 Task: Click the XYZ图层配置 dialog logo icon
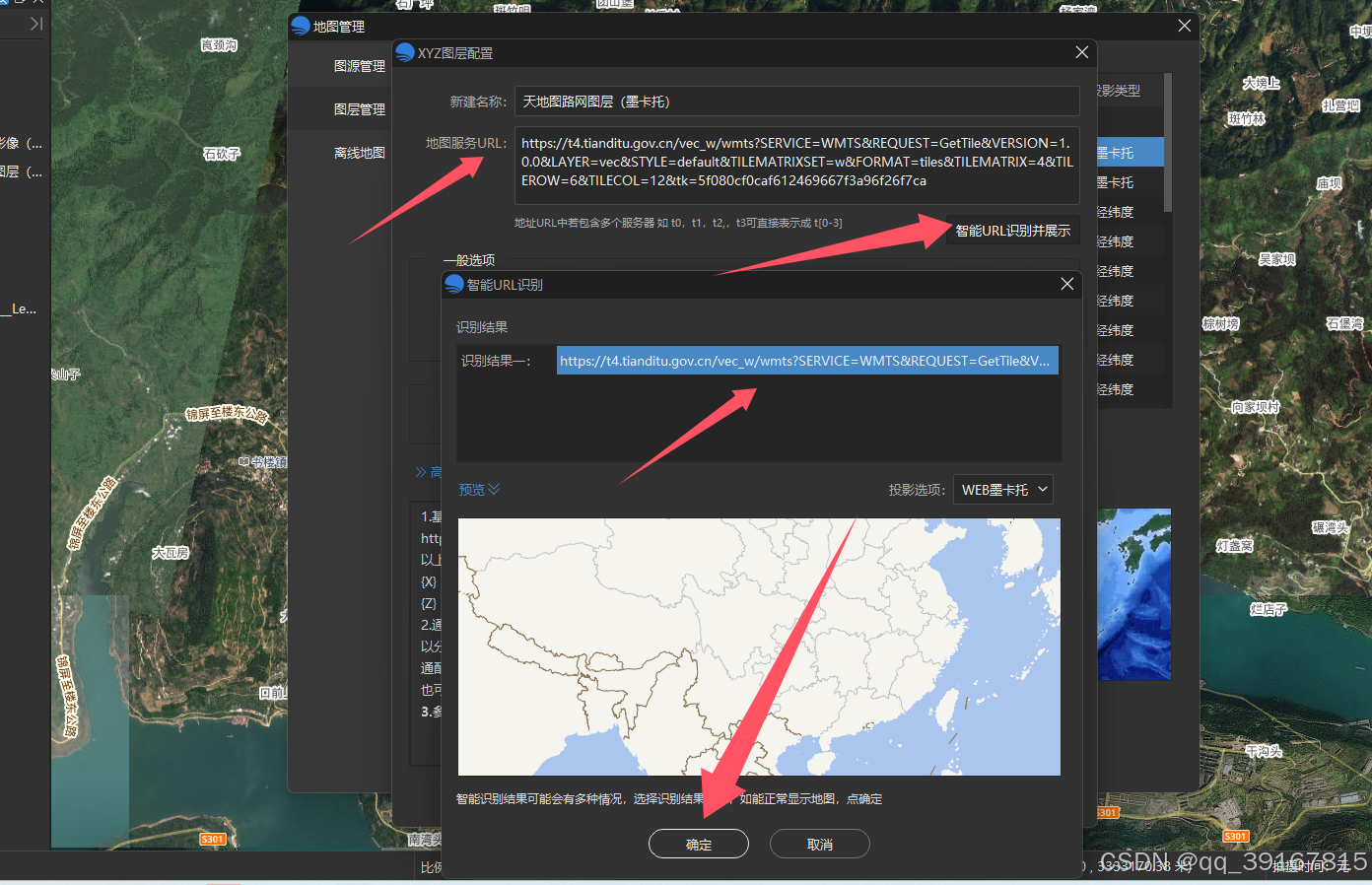tap(404, 52)
